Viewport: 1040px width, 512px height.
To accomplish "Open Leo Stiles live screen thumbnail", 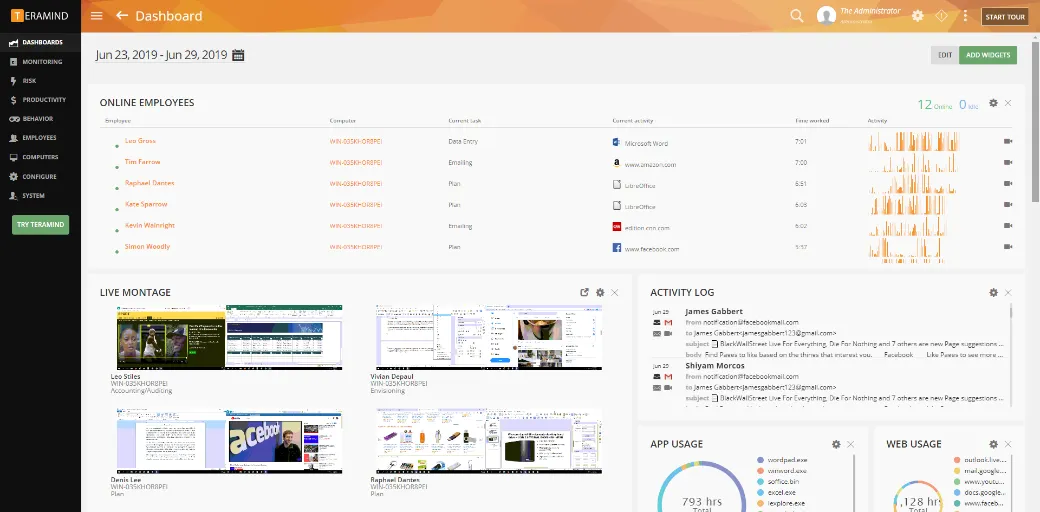I will click(229, 338).
